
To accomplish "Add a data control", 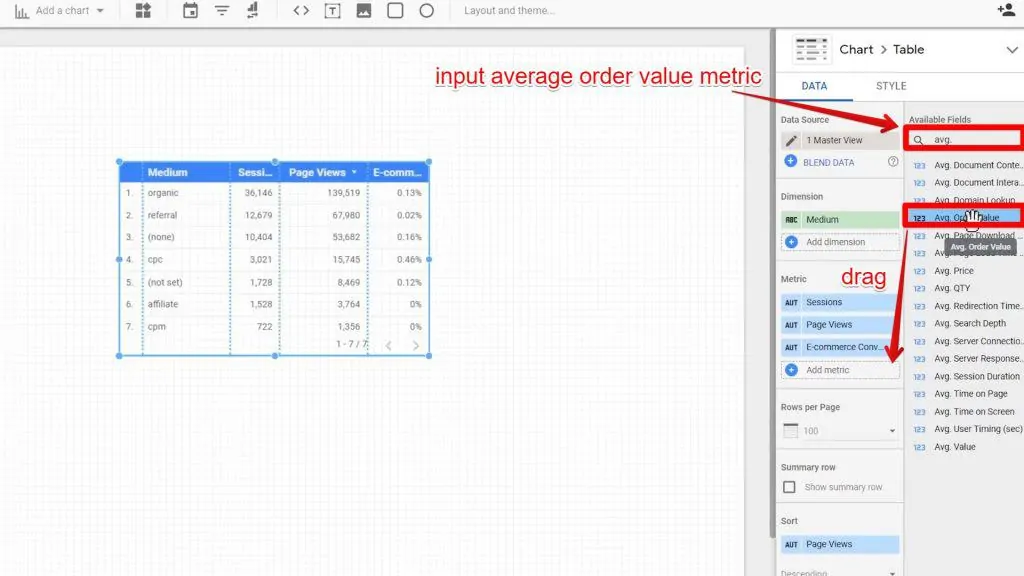I will pyautogui.click(x=252, y=12).
